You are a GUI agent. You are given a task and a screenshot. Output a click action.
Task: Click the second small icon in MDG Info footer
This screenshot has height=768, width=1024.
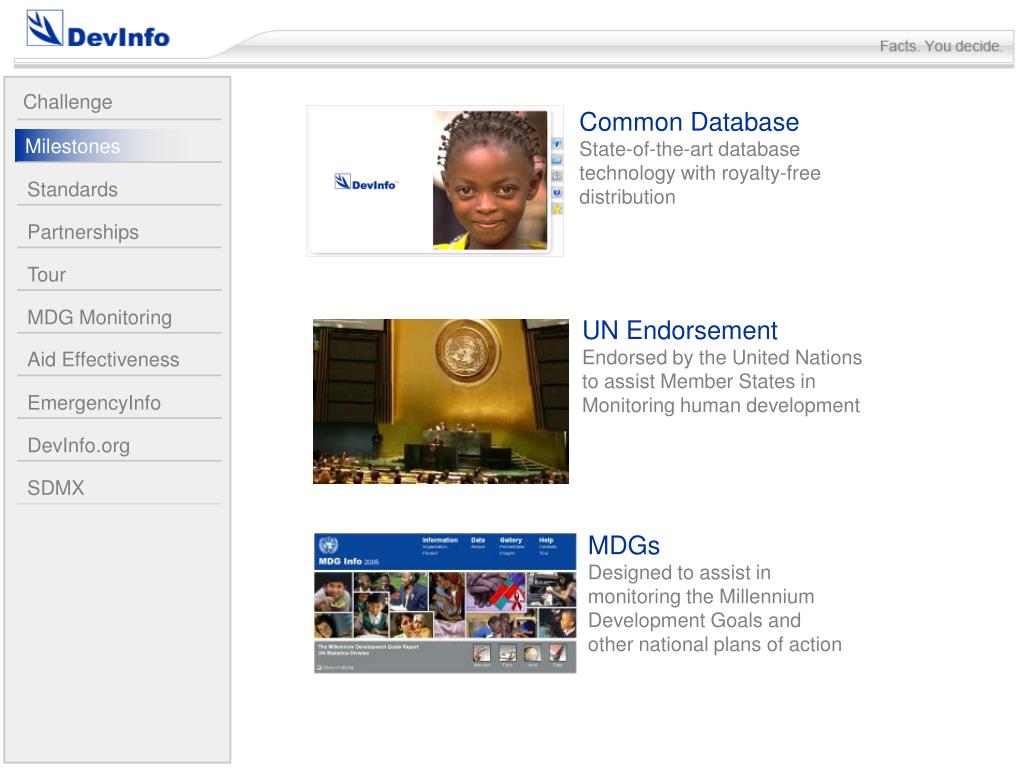(507, 652)
